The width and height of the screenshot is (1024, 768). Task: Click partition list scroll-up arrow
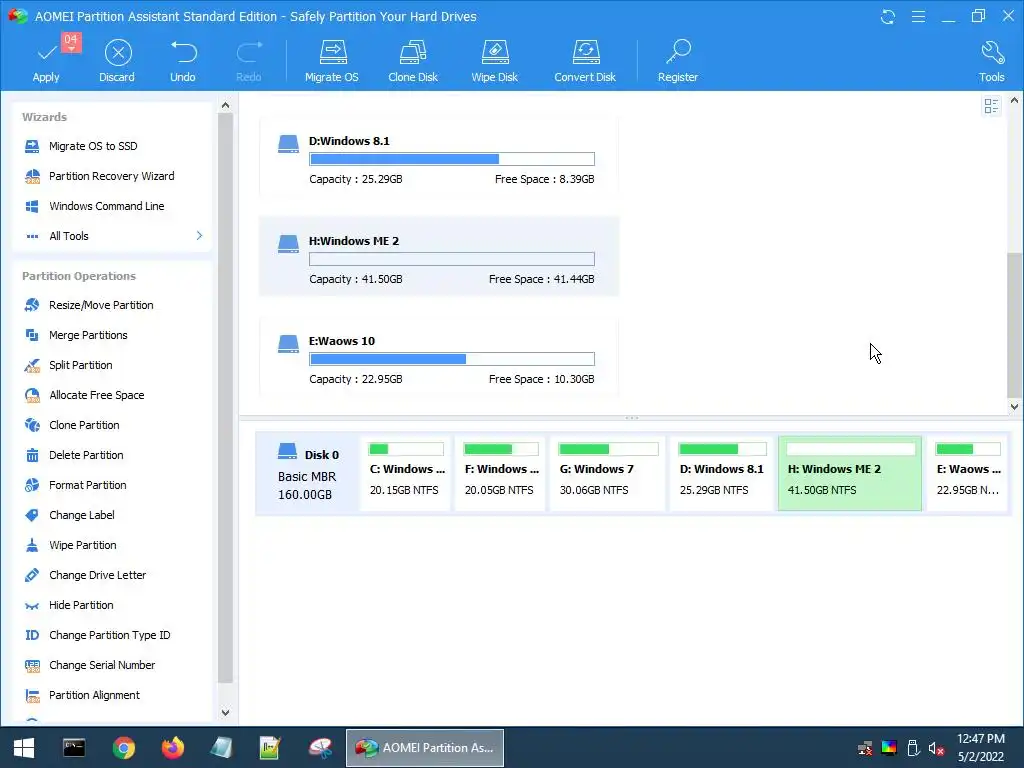(x=1014, y=101)
